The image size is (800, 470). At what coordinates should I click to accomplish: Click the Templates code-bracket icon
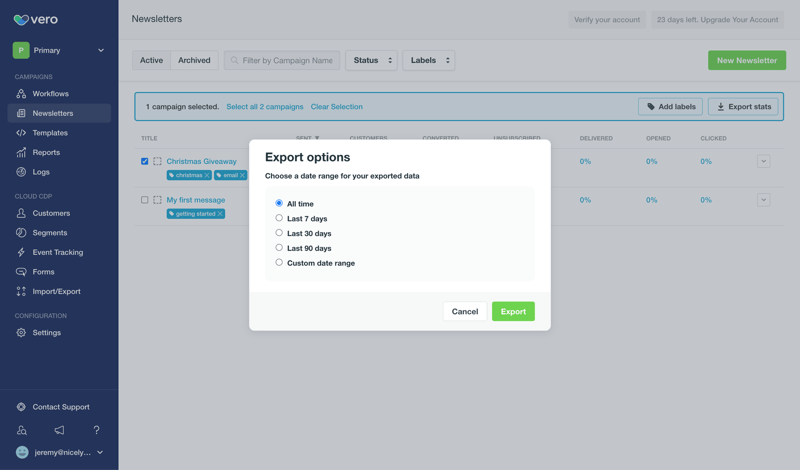21,133
